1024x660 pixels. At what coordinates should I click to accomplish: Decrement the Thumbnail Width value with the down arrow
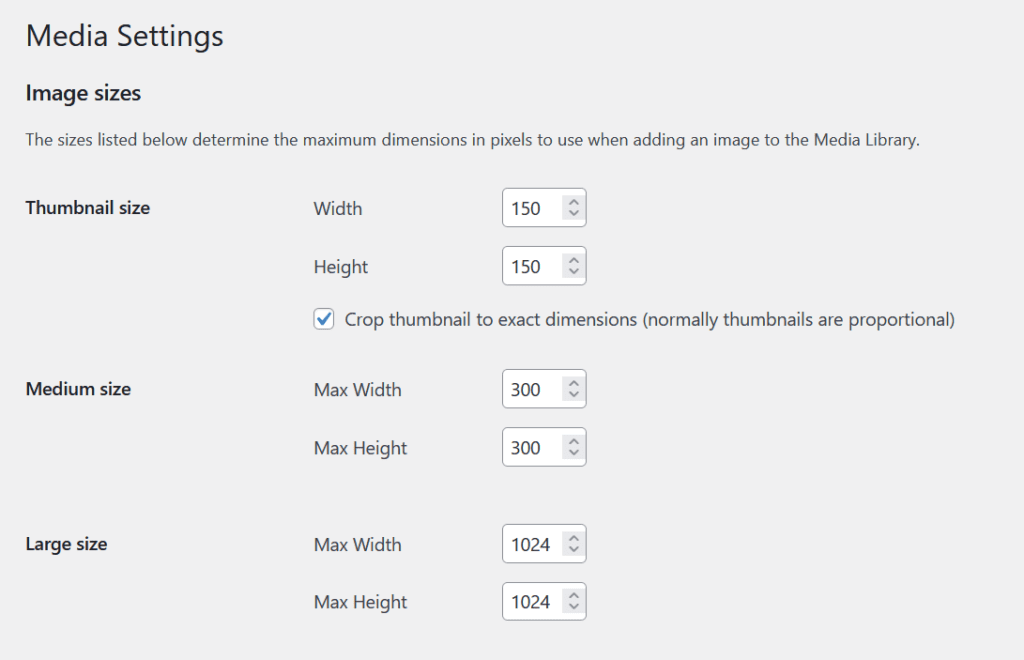(574, 214)
